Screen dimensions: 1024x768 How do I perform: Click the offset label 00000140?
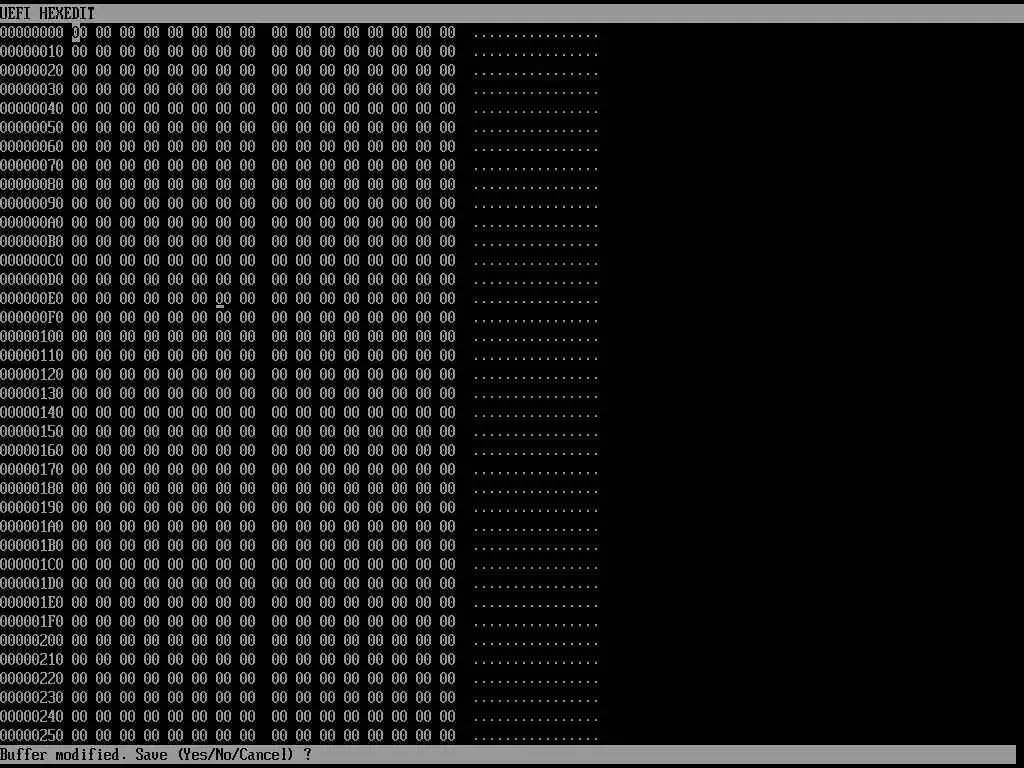pos(32,413)
